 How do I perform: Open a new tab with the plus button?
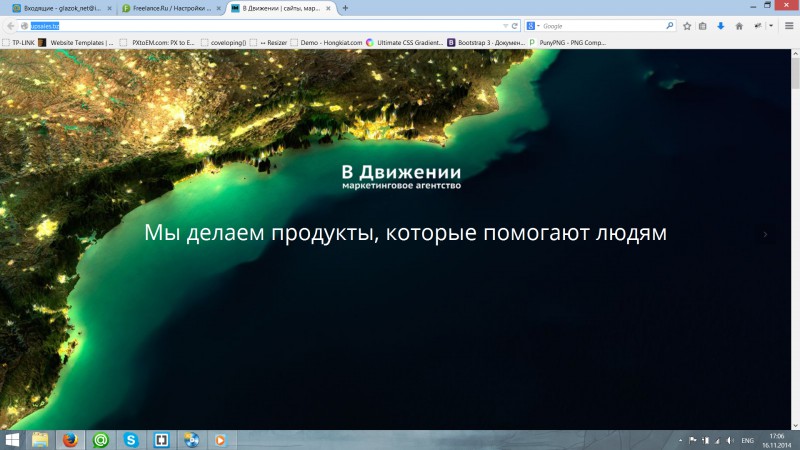click(345, 8)
